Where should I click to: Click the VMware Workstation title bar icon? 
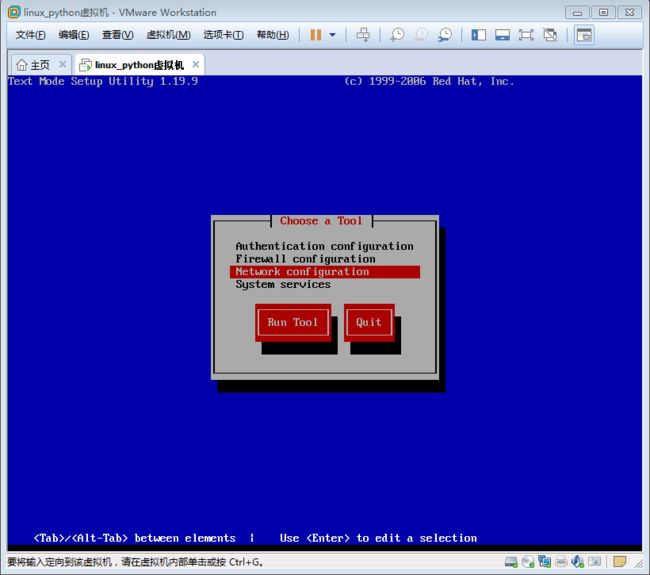pyautogui.click(x=14, y=12)
